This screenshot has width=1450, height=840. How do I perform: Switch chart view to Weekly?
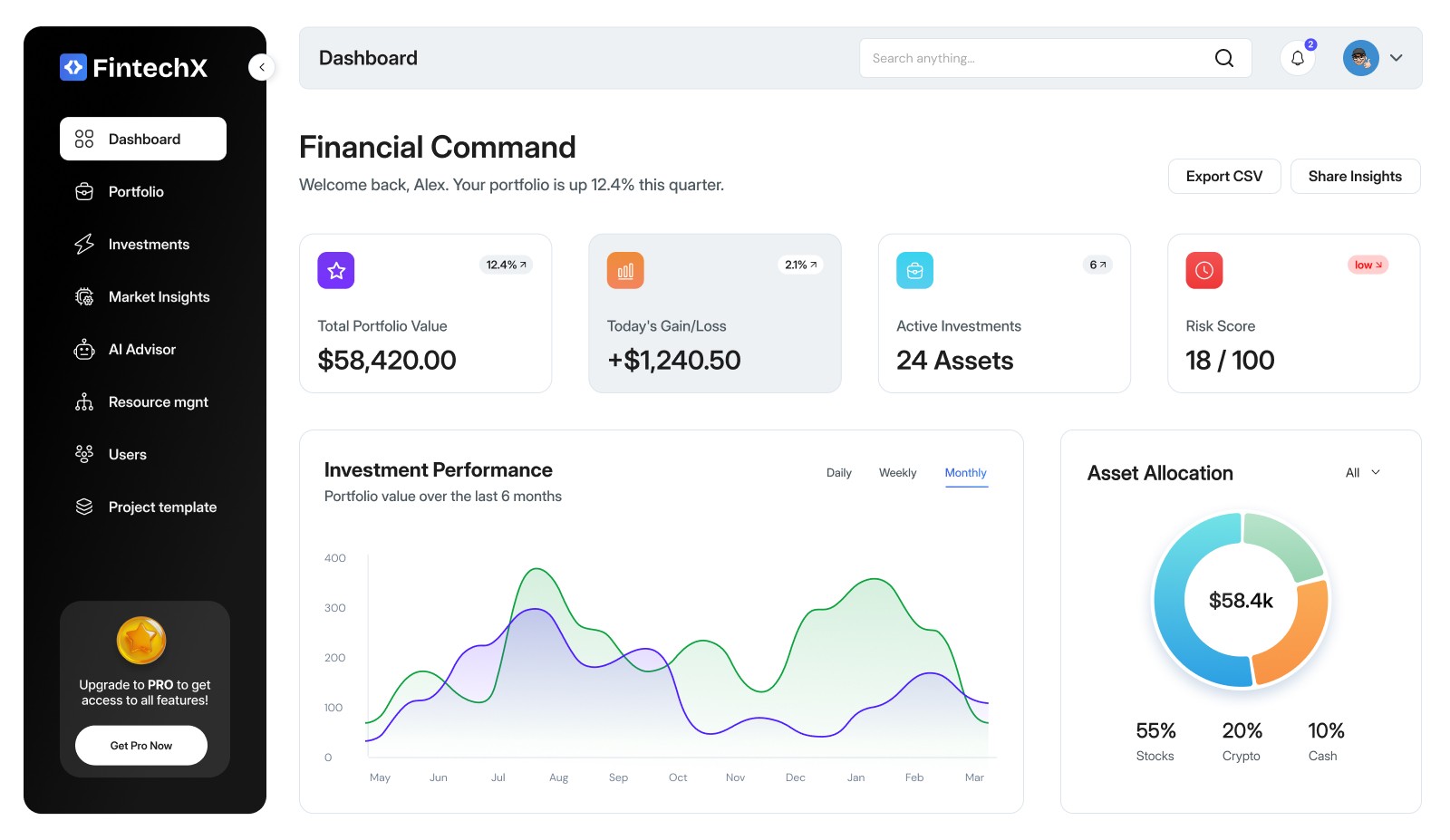(x=897, y=472)
